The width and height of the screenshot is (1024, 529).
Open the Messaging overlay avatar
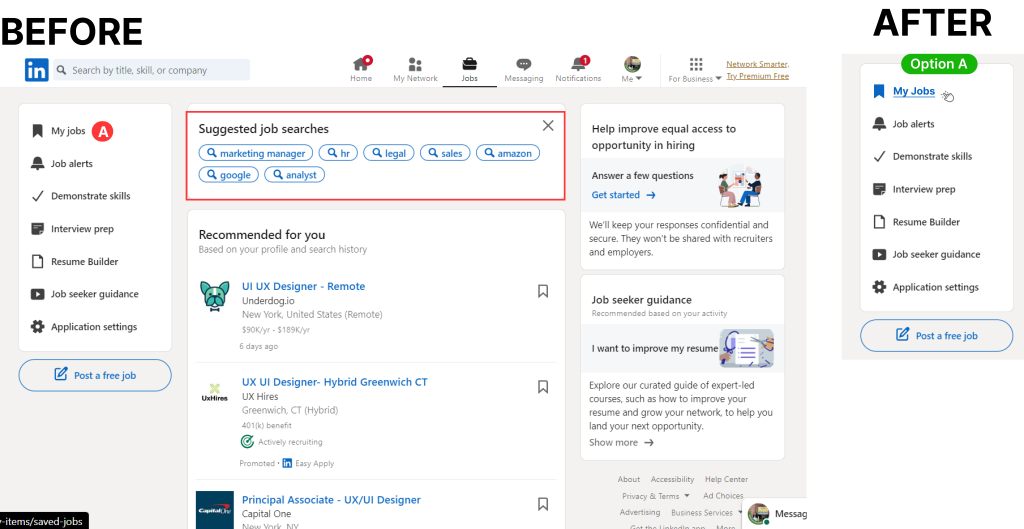(758, 514)
